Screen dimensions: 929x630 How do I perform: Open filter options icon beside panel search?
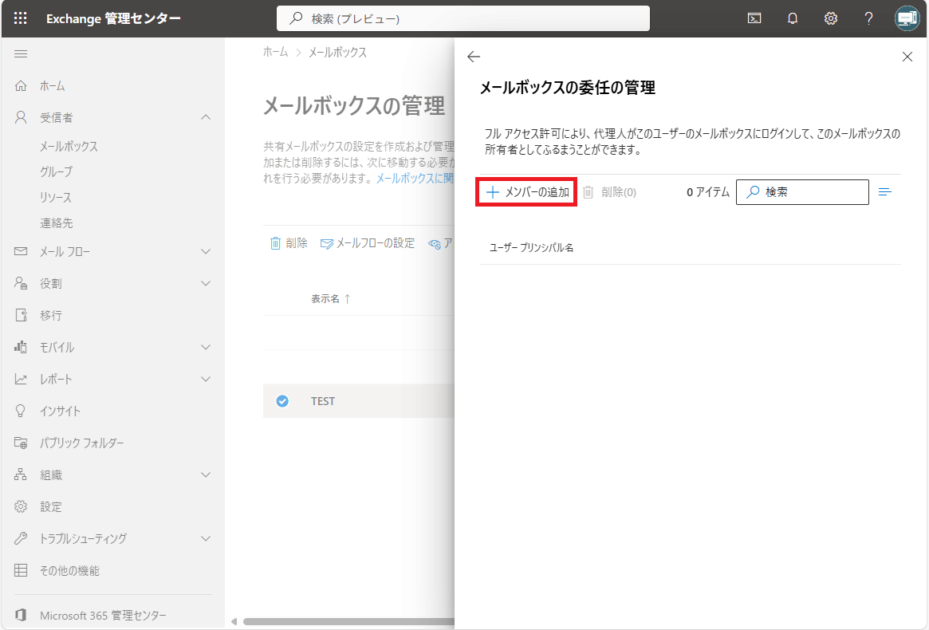tap(885, 192)
